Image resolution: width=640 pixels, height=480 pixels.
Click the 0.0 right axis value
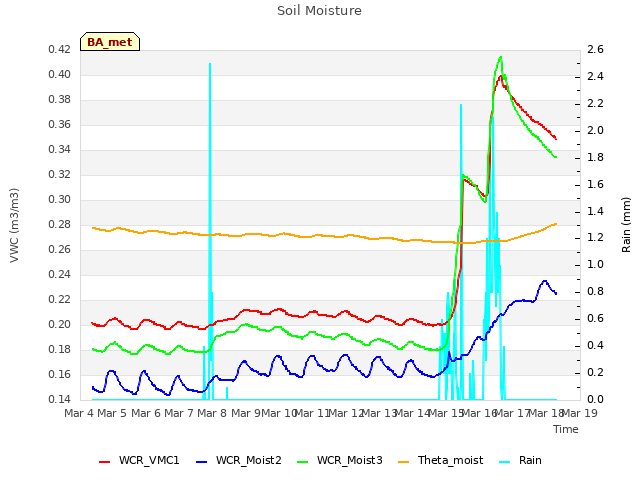tap(595, 399)
